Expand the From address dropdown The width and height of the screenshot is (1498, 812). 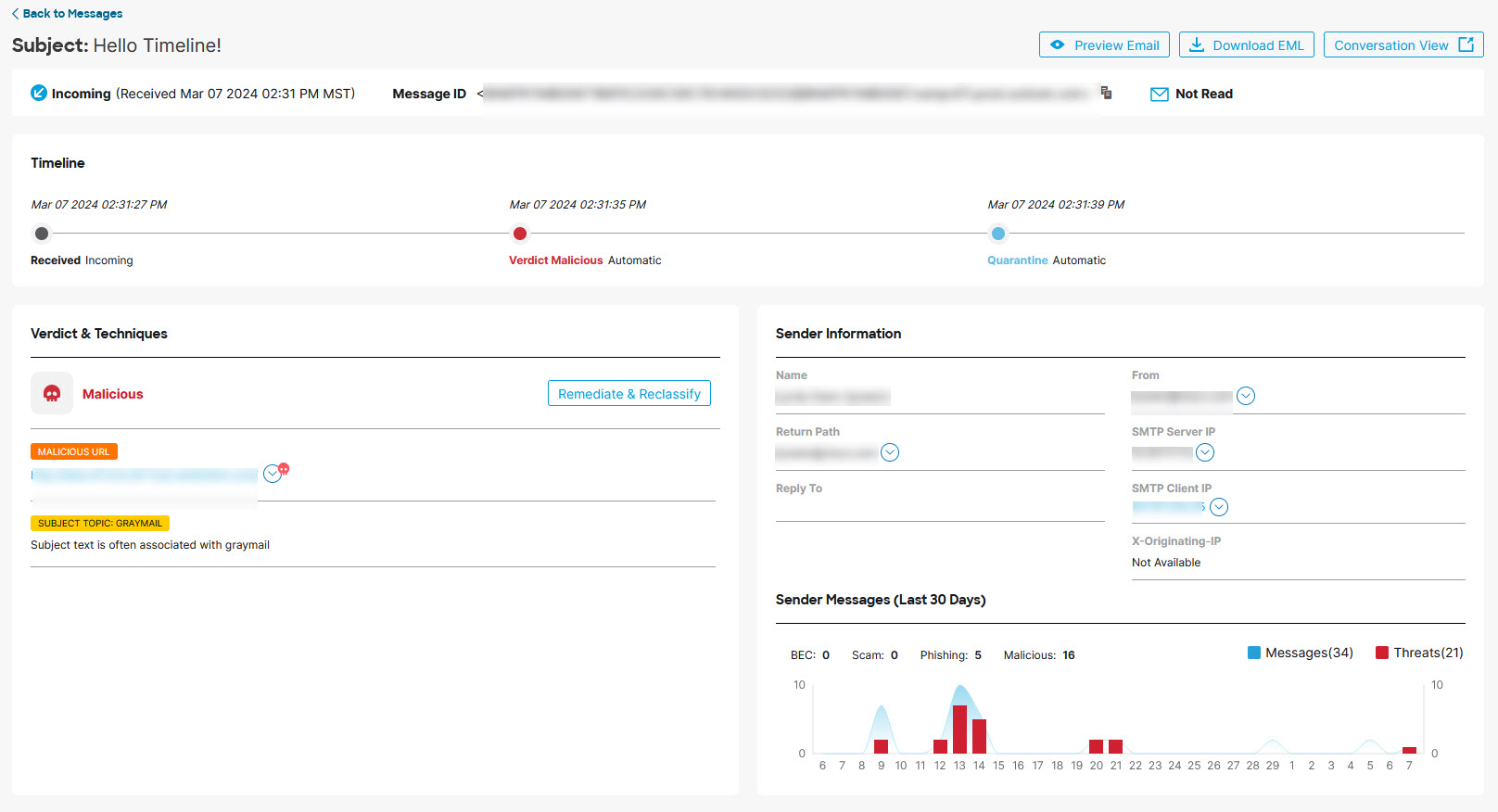click(x=1246, y=396)
